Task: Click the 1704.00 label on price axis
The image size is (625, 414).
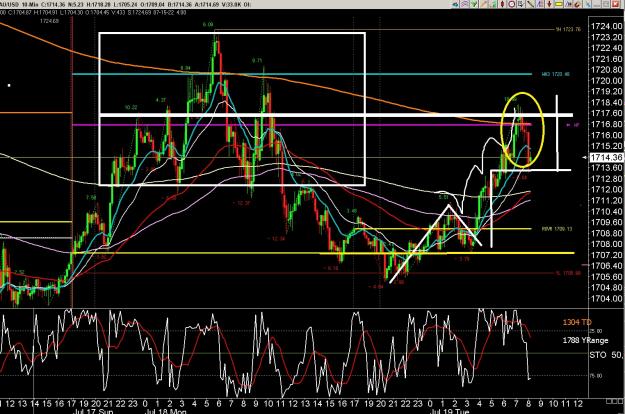Action: coord(606,298)
